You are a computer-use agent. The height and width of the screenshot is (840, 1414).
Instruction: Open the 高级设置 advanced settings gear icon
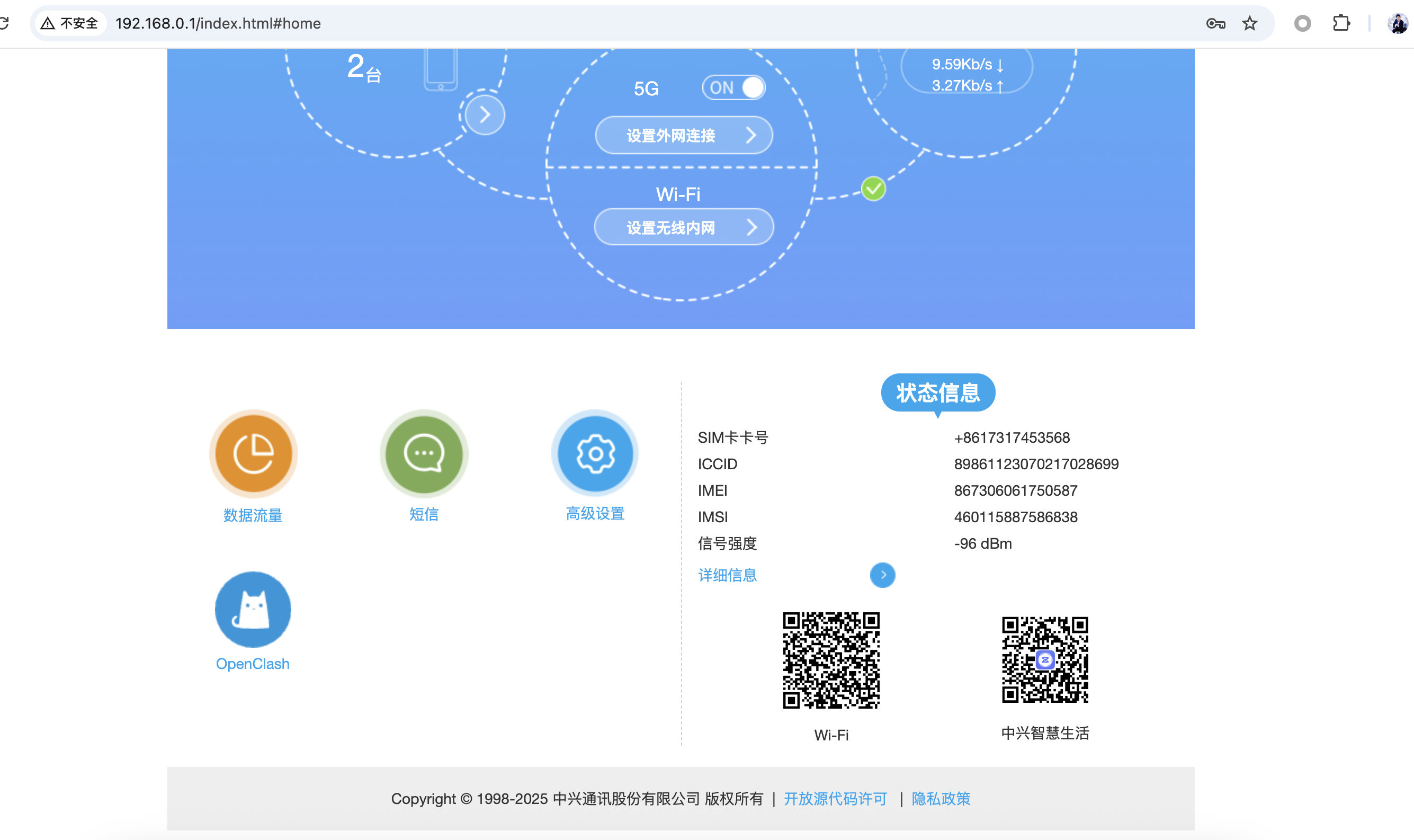click(595, 453)
